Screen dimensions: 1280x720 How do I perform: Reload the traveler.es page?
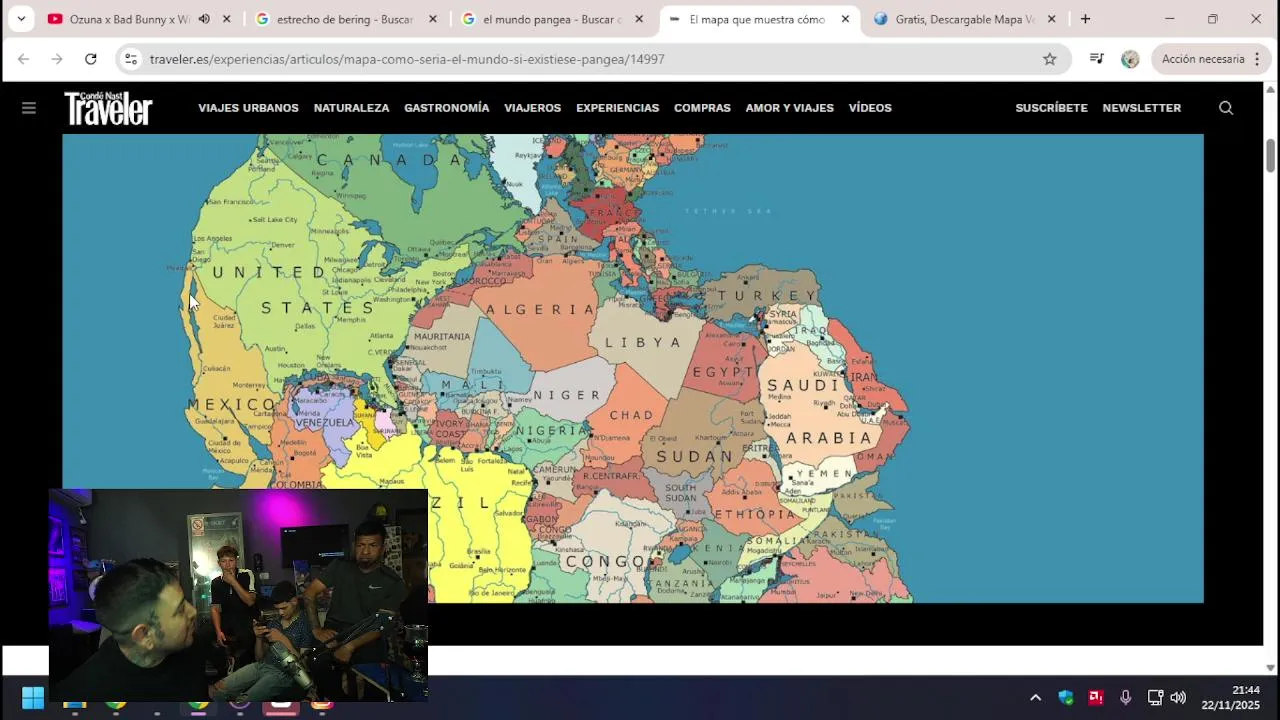pyautogui.click(x=91, y=59)
